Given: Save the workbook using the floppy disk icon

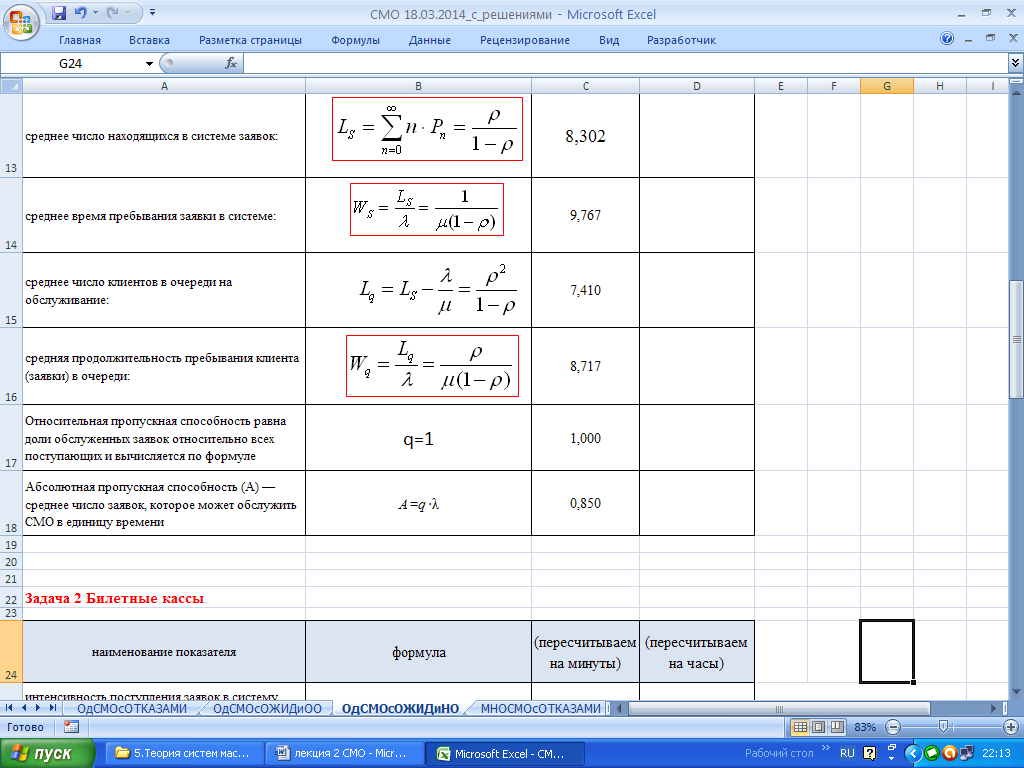Looking at the screenshot, I should coord(59,12).
